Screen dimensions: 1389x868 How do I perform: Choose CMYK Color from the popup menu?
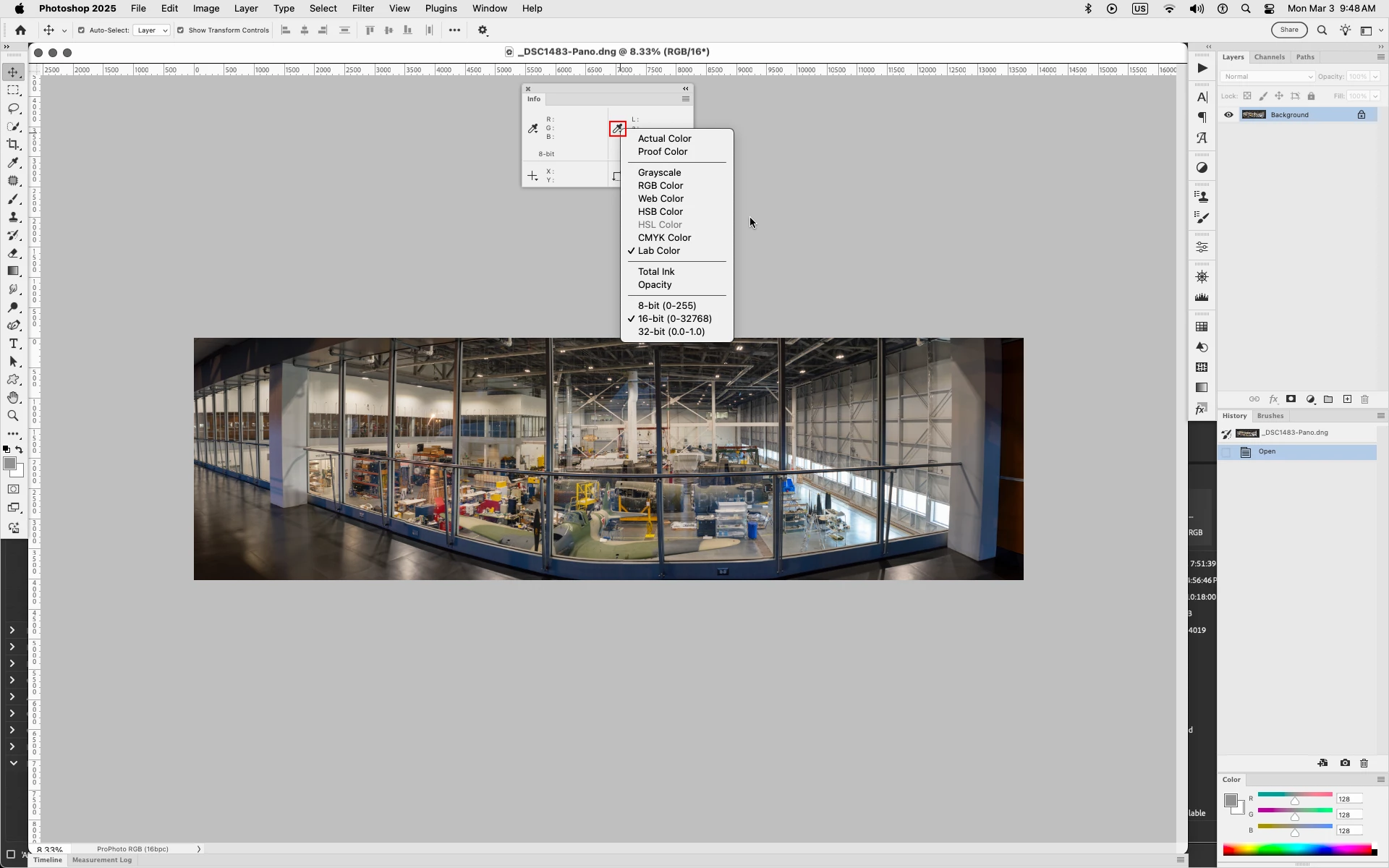click(x=664, y=238)
